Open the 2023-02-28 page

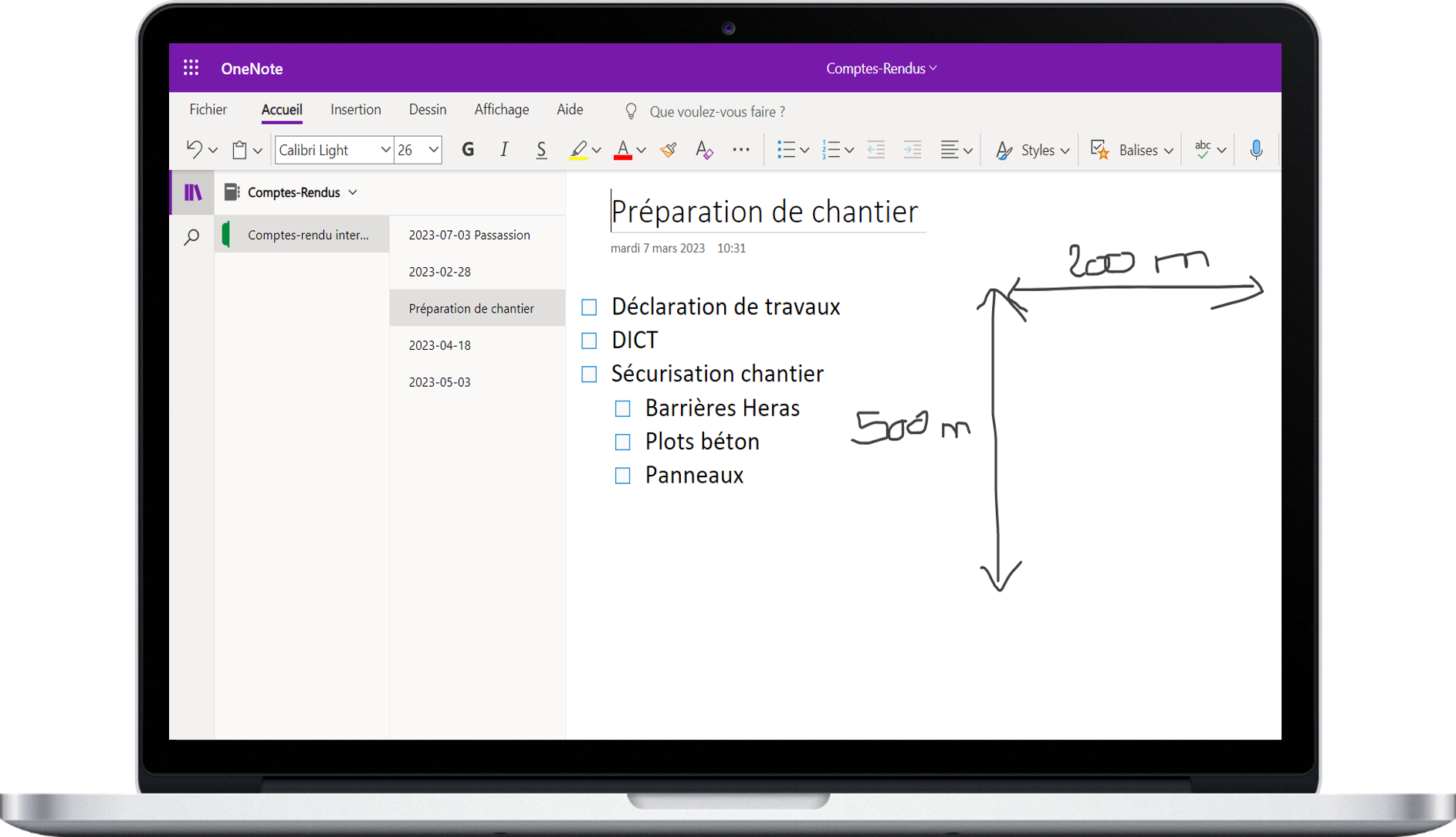pyautogui.click(x=477, y=272)
